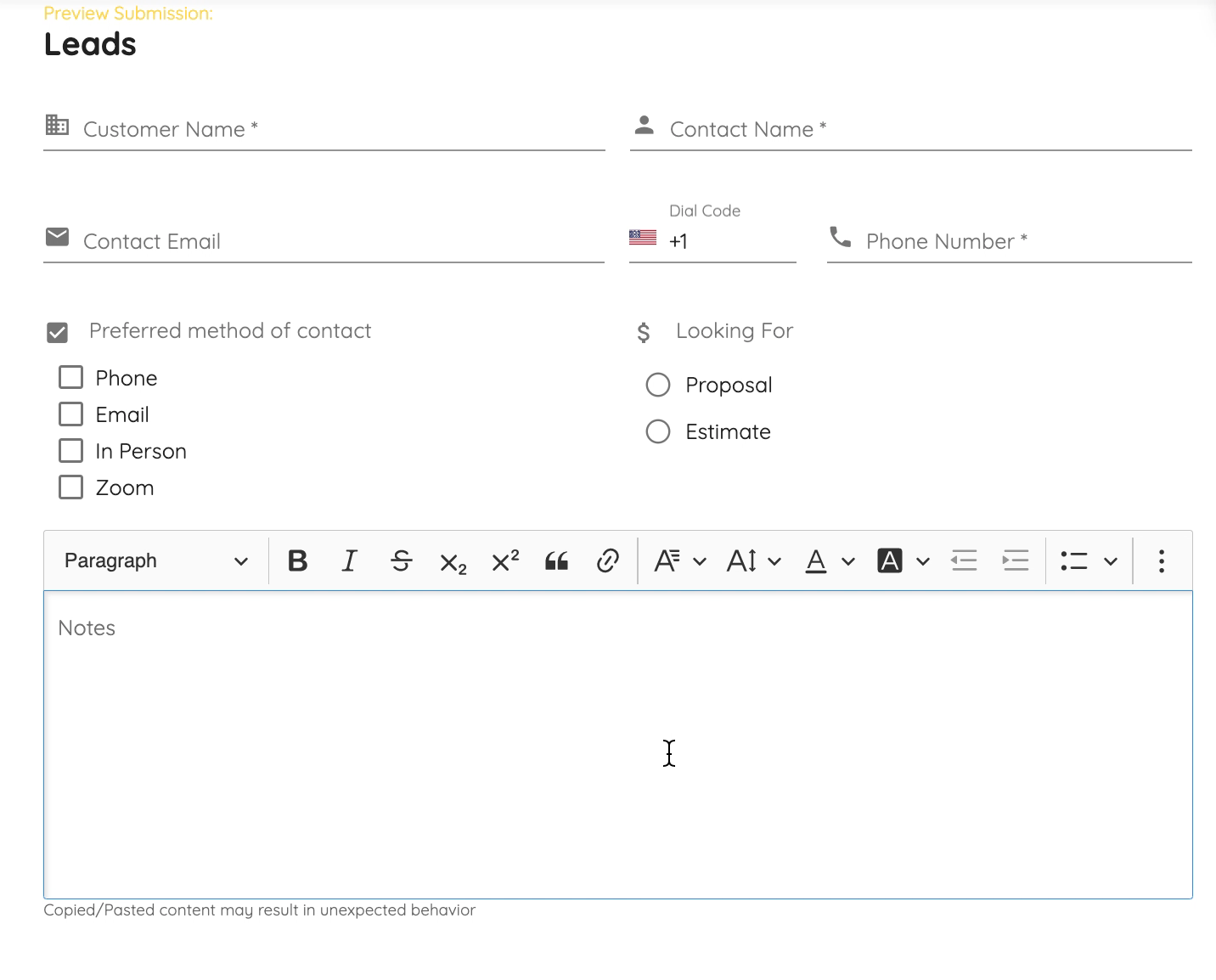Click the Preview Submission label
This screenshot has height=980, width=1216.
click(x=128, y=13)
